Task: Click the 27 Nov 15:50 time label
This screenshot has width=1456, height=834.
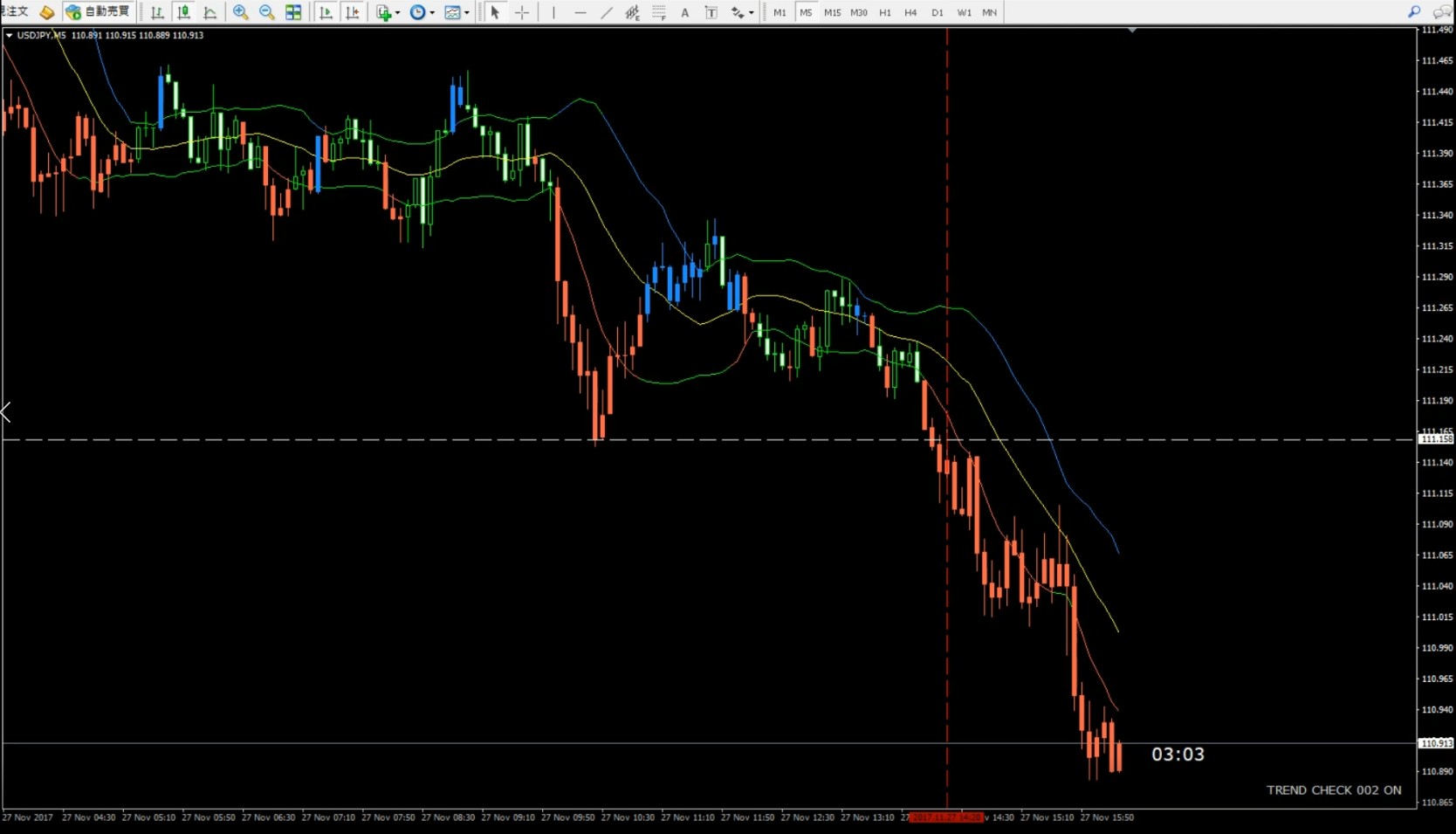Action: 1107,817
